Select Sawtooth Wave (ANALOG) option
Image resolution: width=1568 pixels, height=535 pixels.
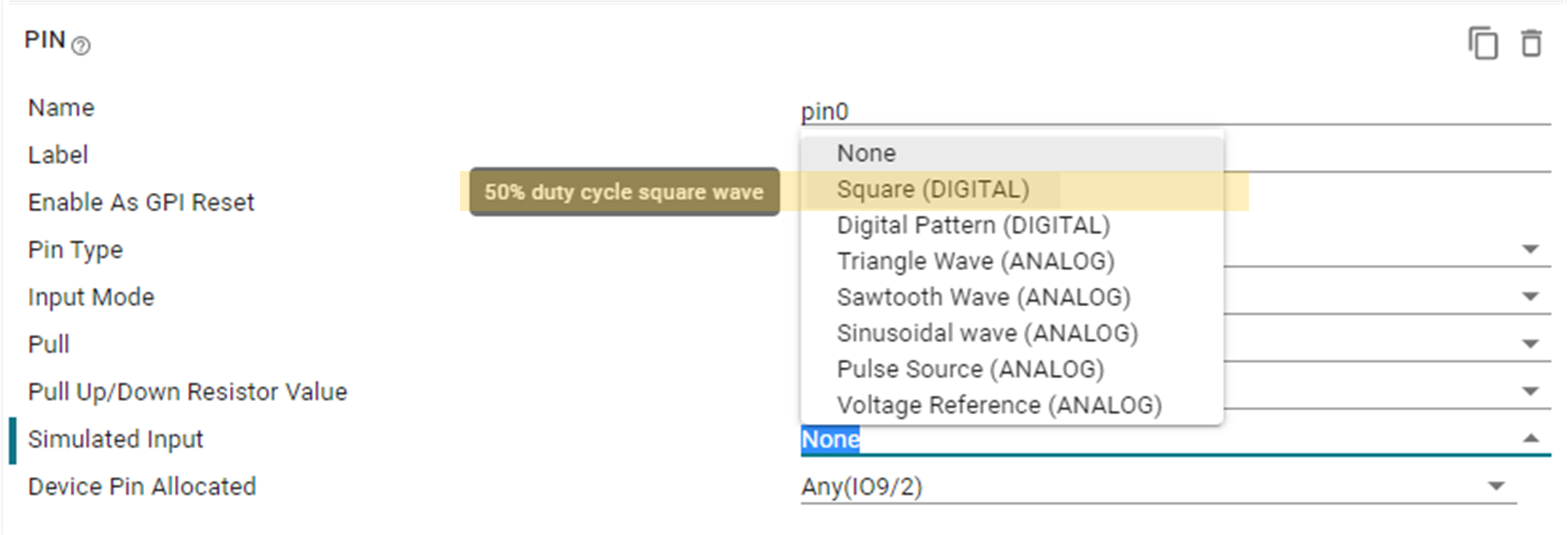tap(983, 297)
